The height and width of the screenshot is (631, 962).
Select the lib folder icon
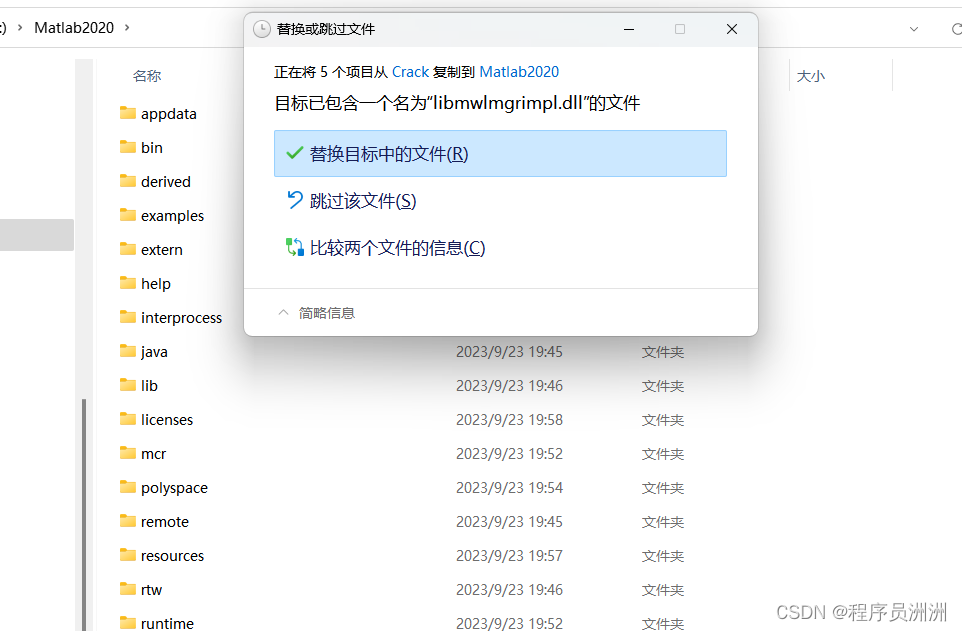click(x=128, y=385)
